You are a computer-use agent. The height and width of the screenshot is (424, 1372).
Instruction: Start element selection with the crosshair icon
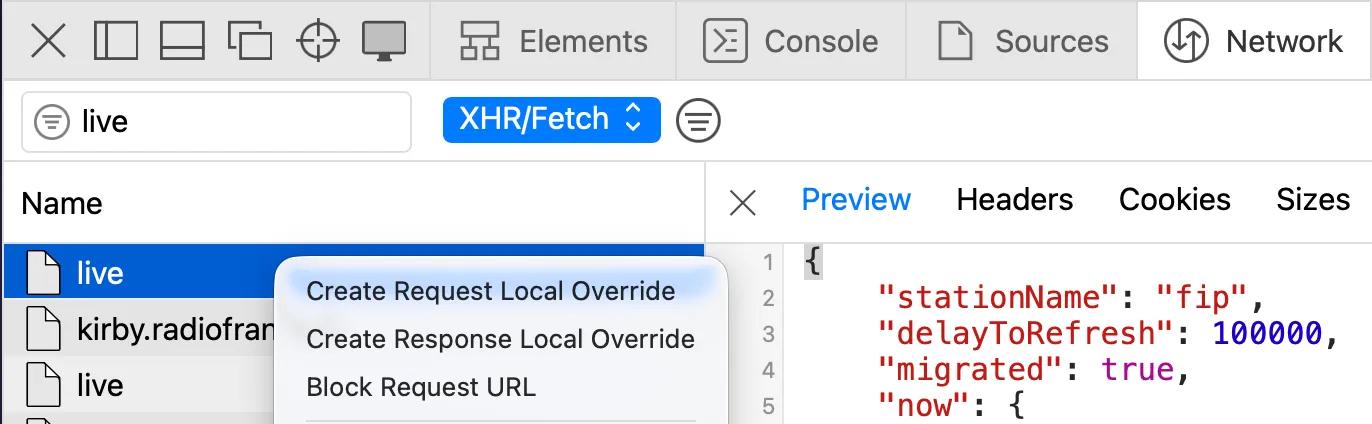click(x=318, y=41)
